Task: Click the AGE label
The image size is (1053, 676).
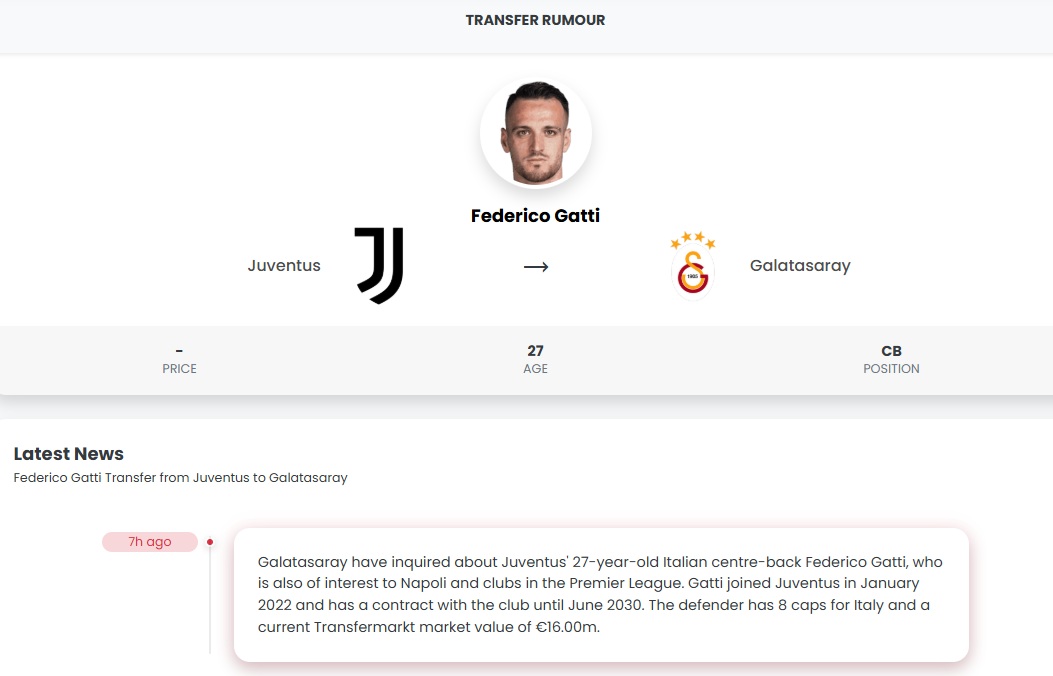Action: point(536,369)
